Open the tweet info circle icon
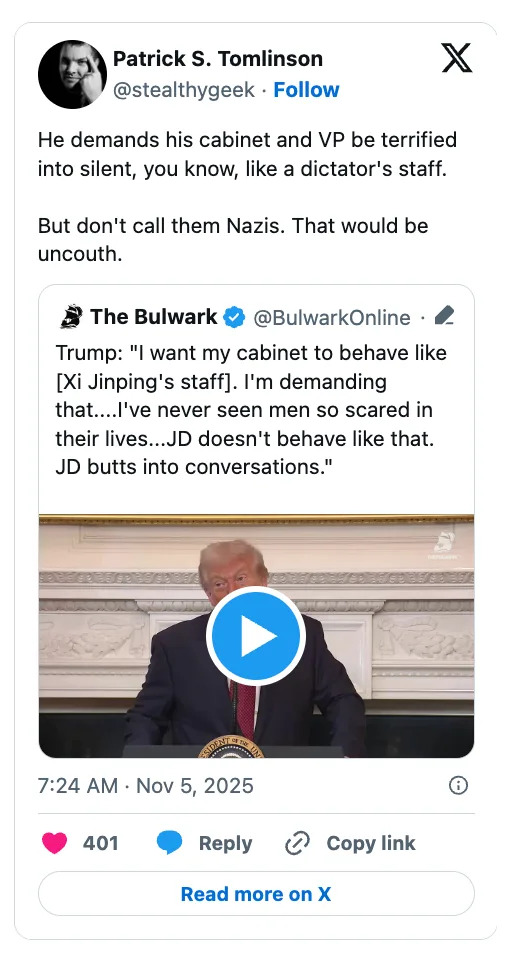508x958 pixels. click(458, 786)
